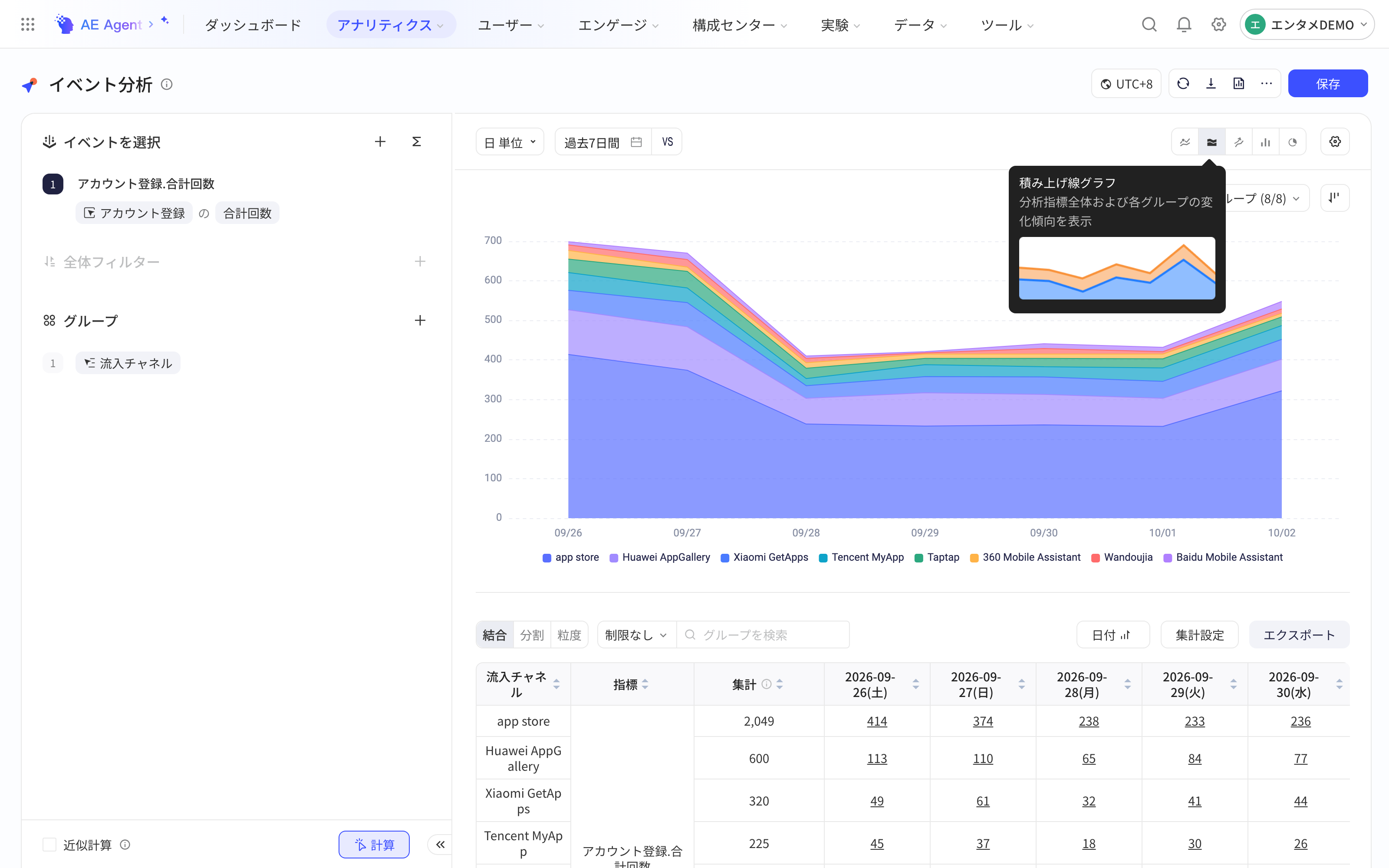The width and height of the screenshot is (1389, 868).
Task: Collapse the left panel with double-chevron
Action: point(440,844)
